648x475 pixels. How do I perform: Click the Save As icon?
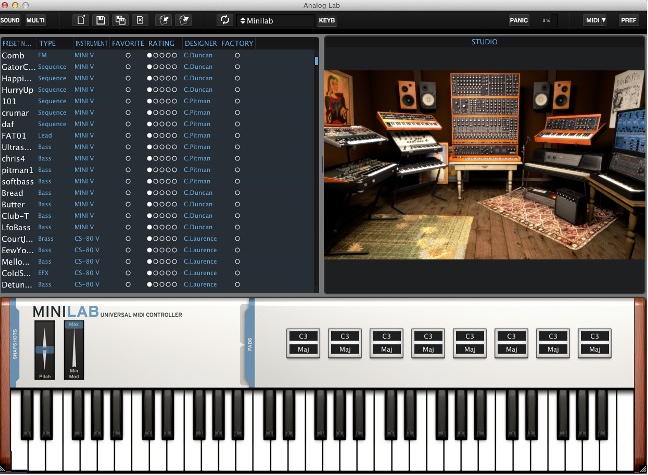[x=120, y=20]
